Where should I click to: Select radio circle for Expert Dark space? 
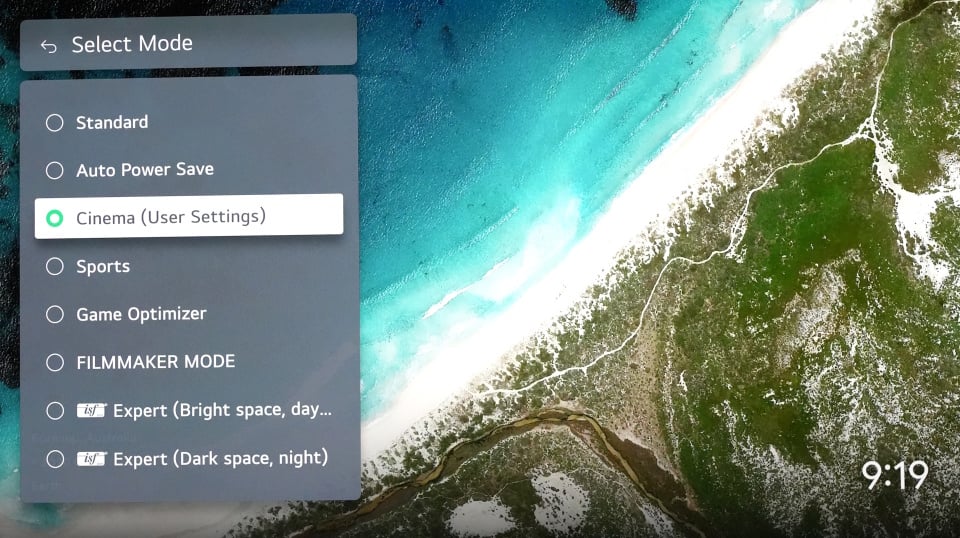(55, 458)
